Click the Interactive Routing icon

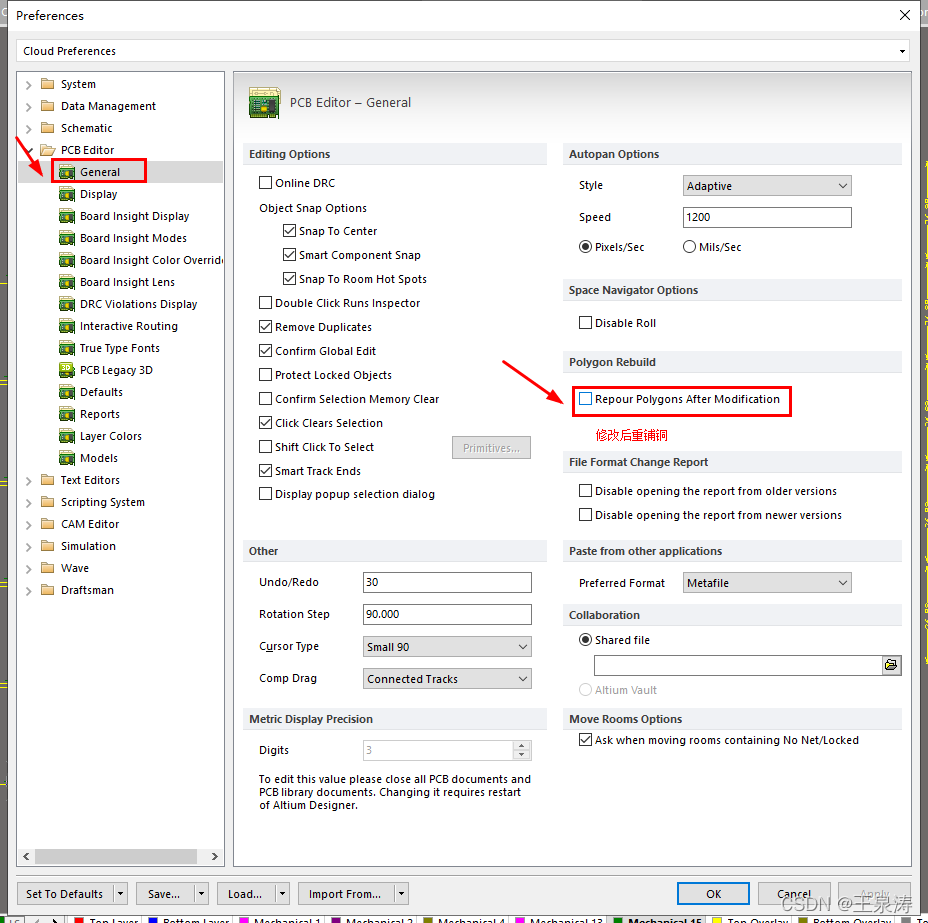tap(67, 326)
